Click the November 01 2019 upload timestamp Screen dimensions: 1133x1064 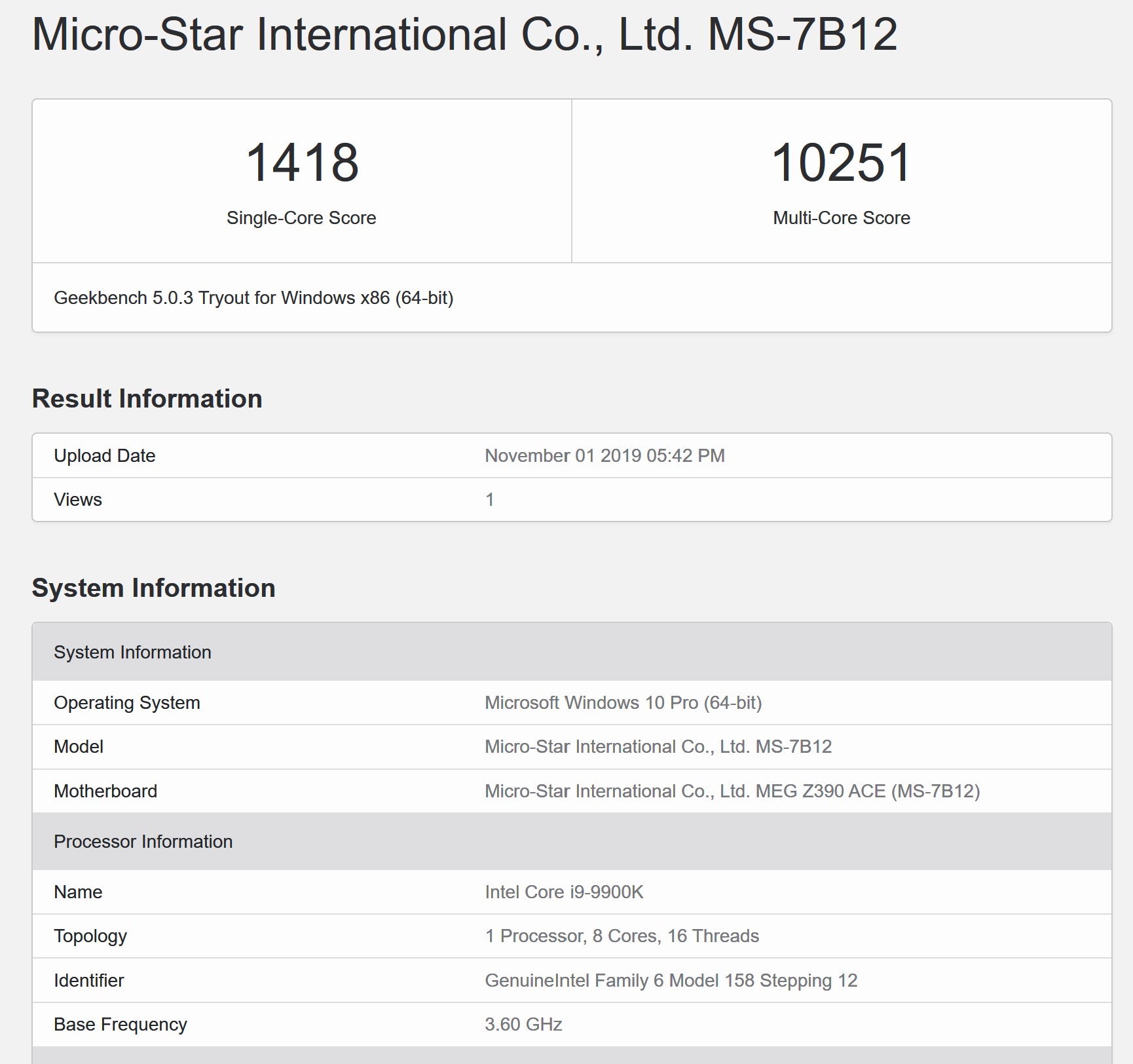(604, 455)
